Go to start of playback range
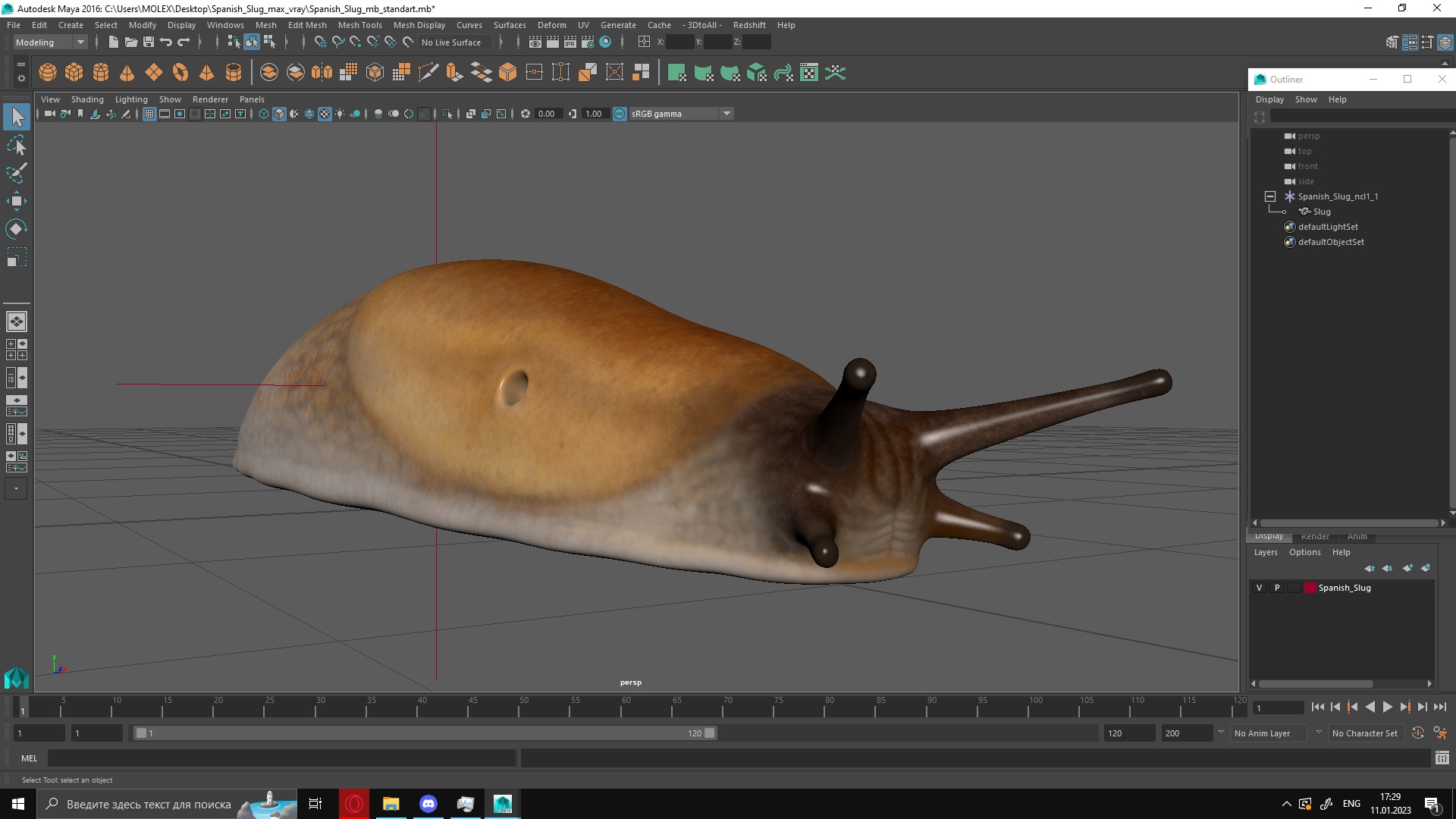The image size is (1456, 819). (1318, 707)
